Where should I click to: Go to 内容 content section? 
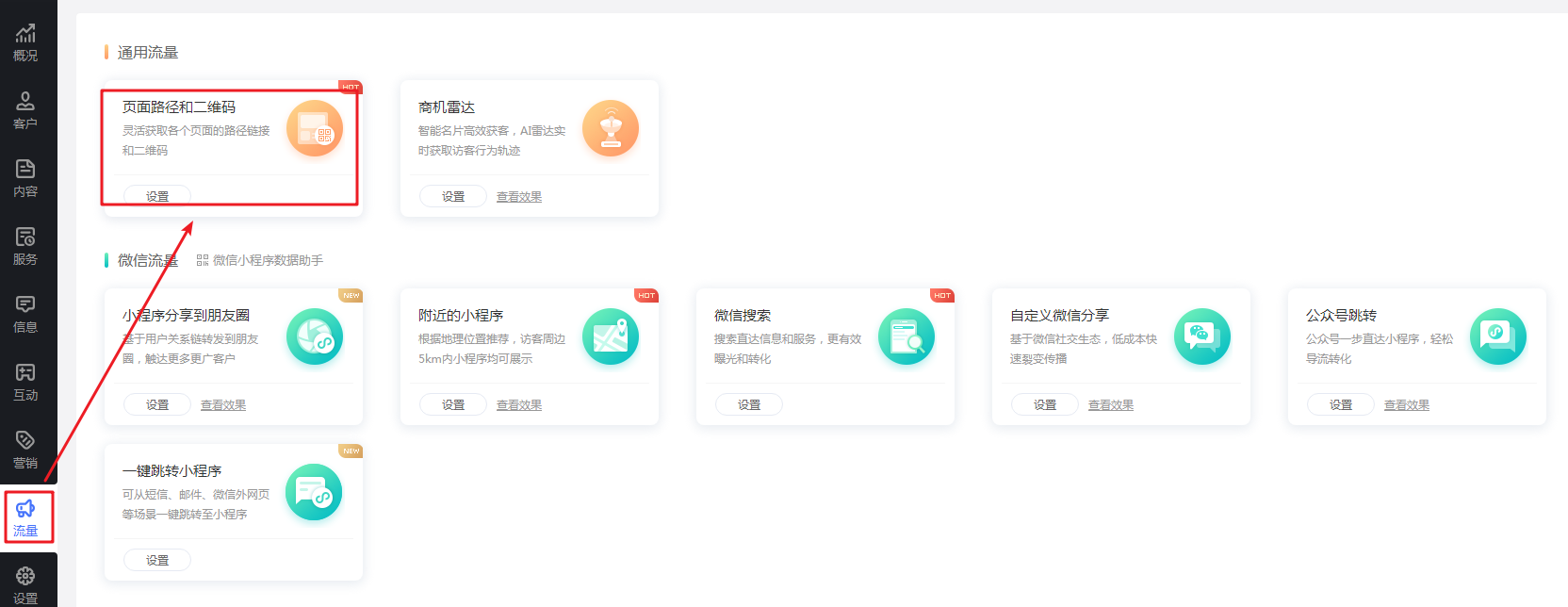tap(25, 178)
